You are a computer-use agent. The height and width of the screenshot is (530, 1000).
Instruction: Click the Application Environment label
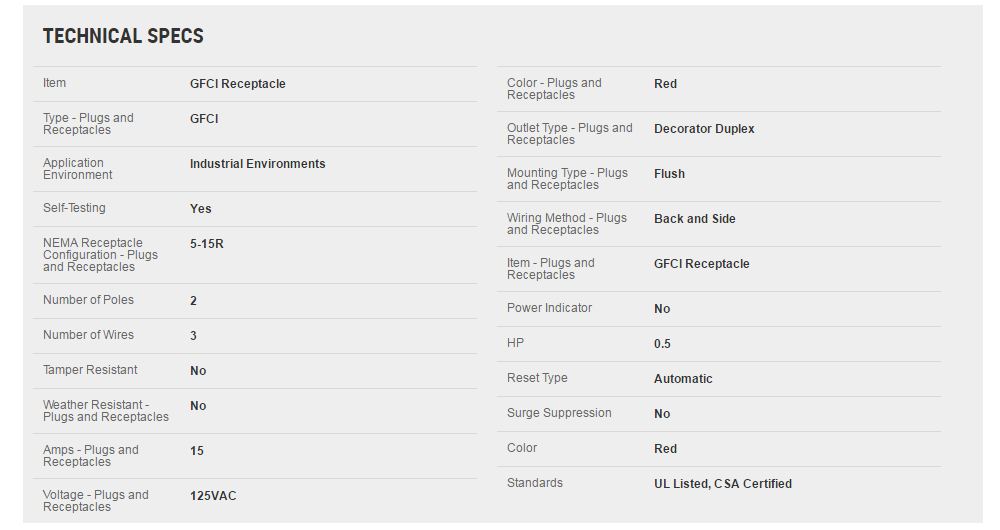point(78,169)
